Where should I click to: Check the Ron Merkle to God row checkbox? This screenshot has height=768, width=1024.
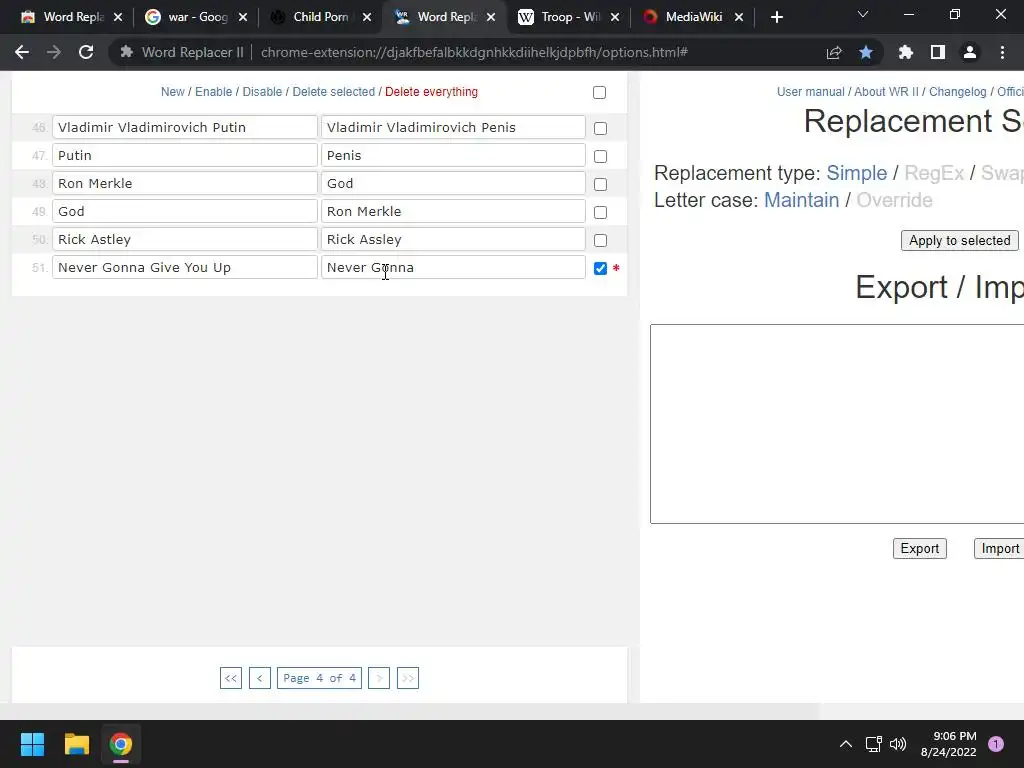[600, 185]
